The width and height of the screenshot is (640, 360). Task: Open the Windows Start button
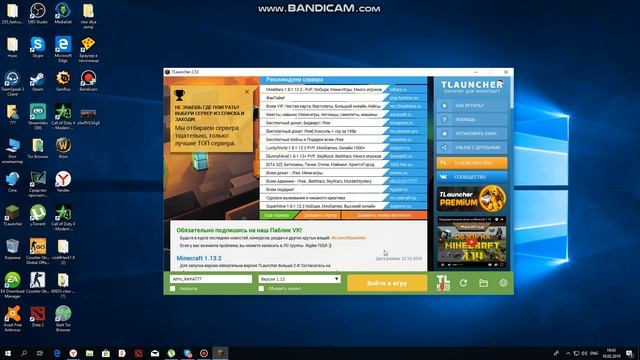point(7,353)
